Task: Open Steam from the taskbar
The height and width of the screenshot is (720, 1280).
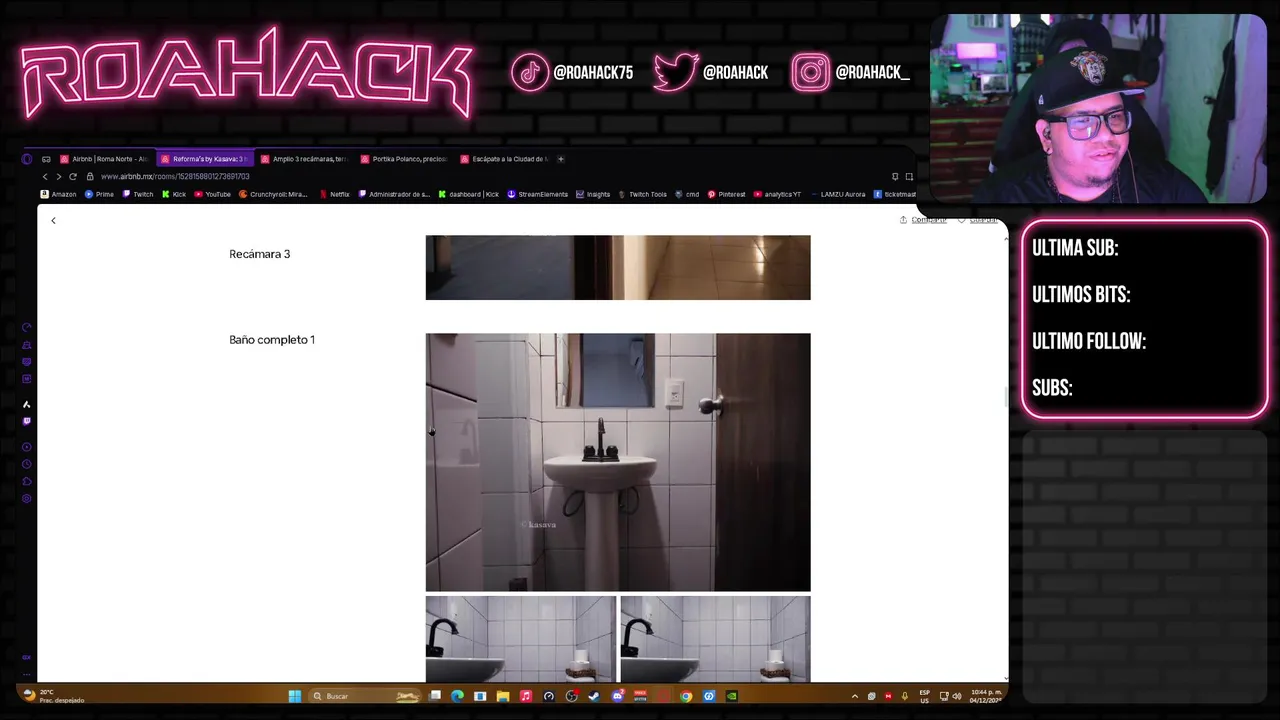Action: tap(594, 696)
